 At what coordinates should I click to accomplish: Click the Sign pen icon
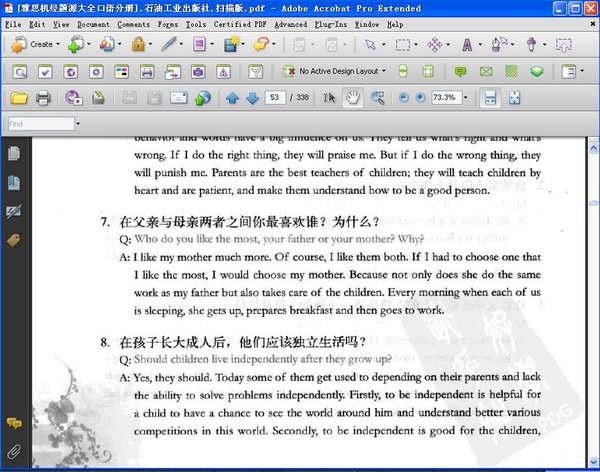tap(168, 44)
